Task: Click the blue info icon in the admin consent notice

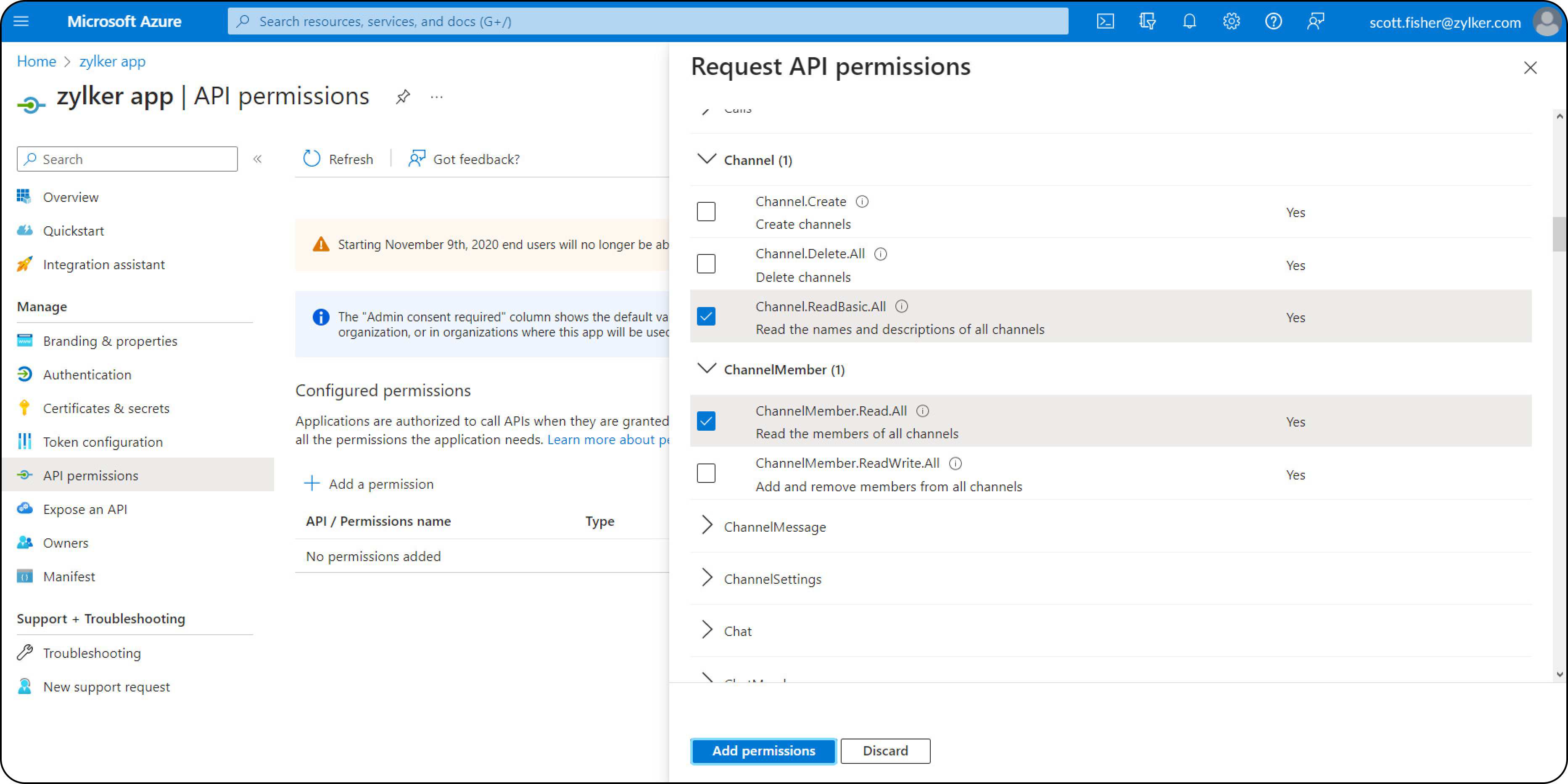Action: tap(321, 318)
